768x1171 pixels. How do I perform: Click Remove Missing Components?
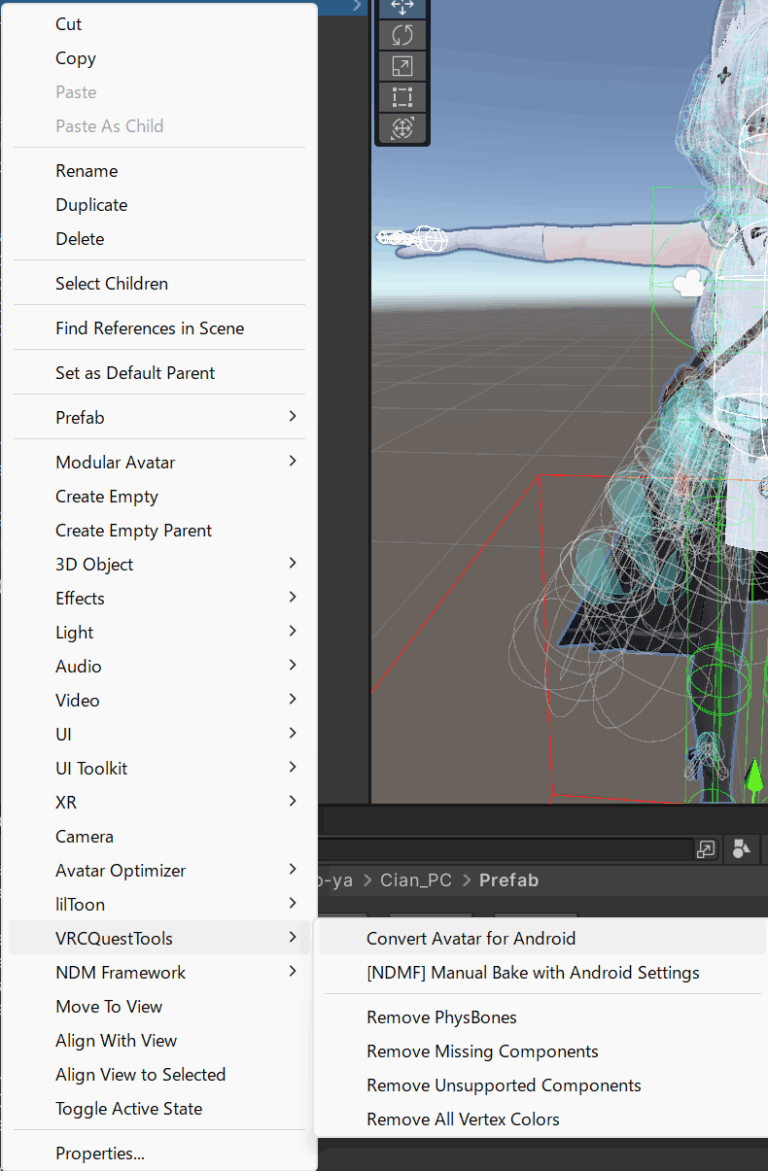coord(482,1051)
